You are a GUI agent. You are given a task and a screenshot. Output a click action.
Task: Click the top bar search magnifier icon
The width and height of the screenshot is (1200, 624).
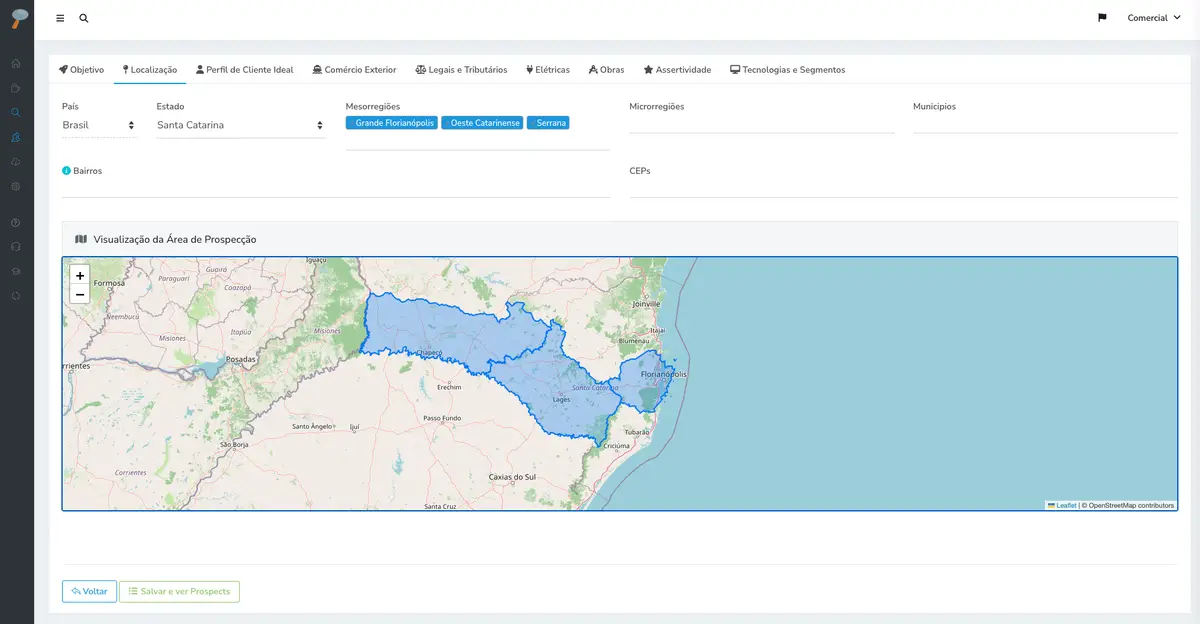click(x=84, y=18)
